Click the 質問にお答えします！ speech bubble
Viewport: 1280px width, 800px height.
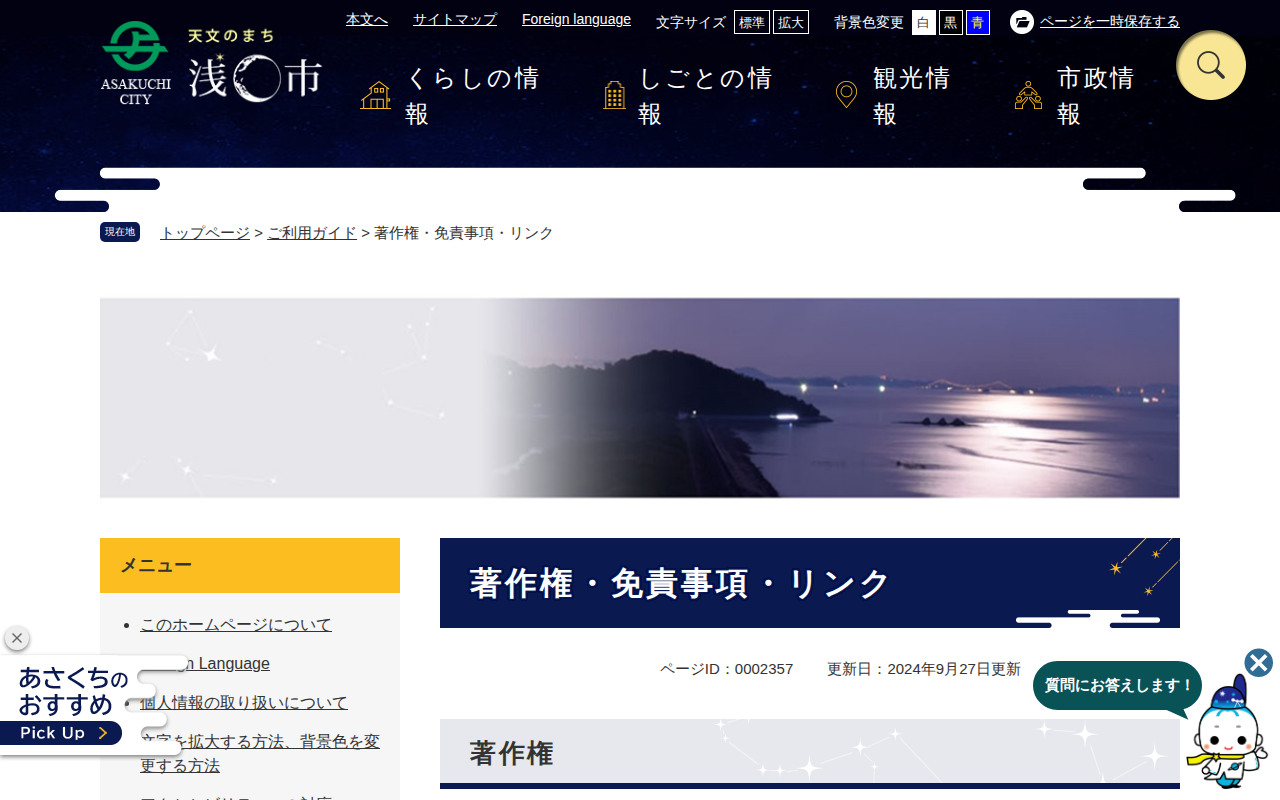(x=1117, y=686)
